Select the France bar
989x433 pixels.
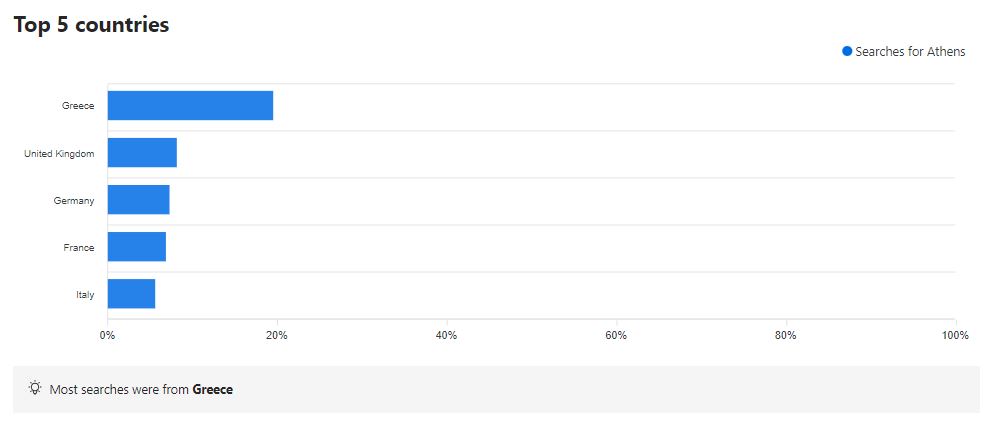click(x=136, y=247)
